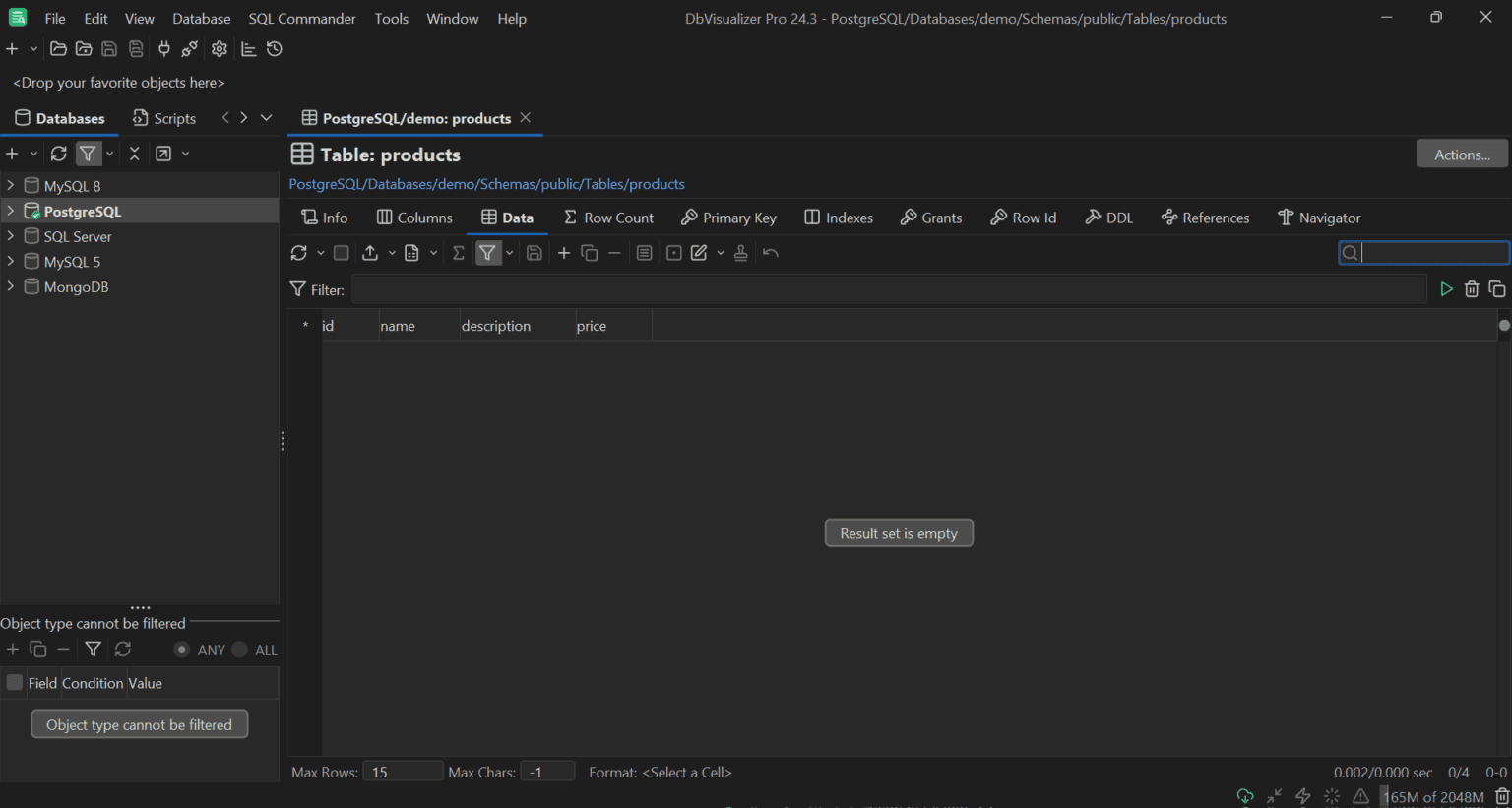Open the SQL Commander menu
Screen dimensions: 1512x808
pos(301,18)
